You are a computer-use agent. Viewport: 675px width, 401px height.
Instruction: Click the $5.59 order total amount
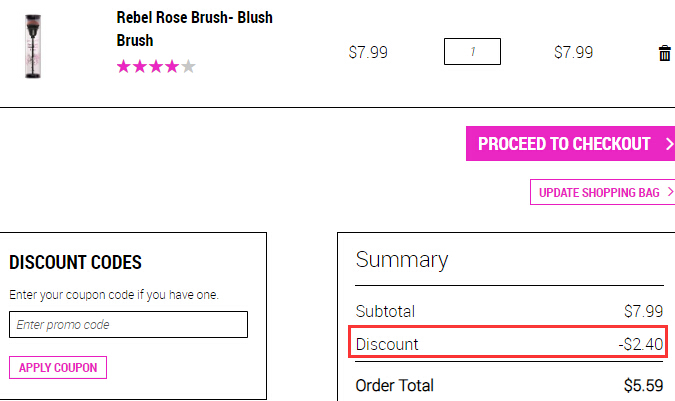(643, 386)
